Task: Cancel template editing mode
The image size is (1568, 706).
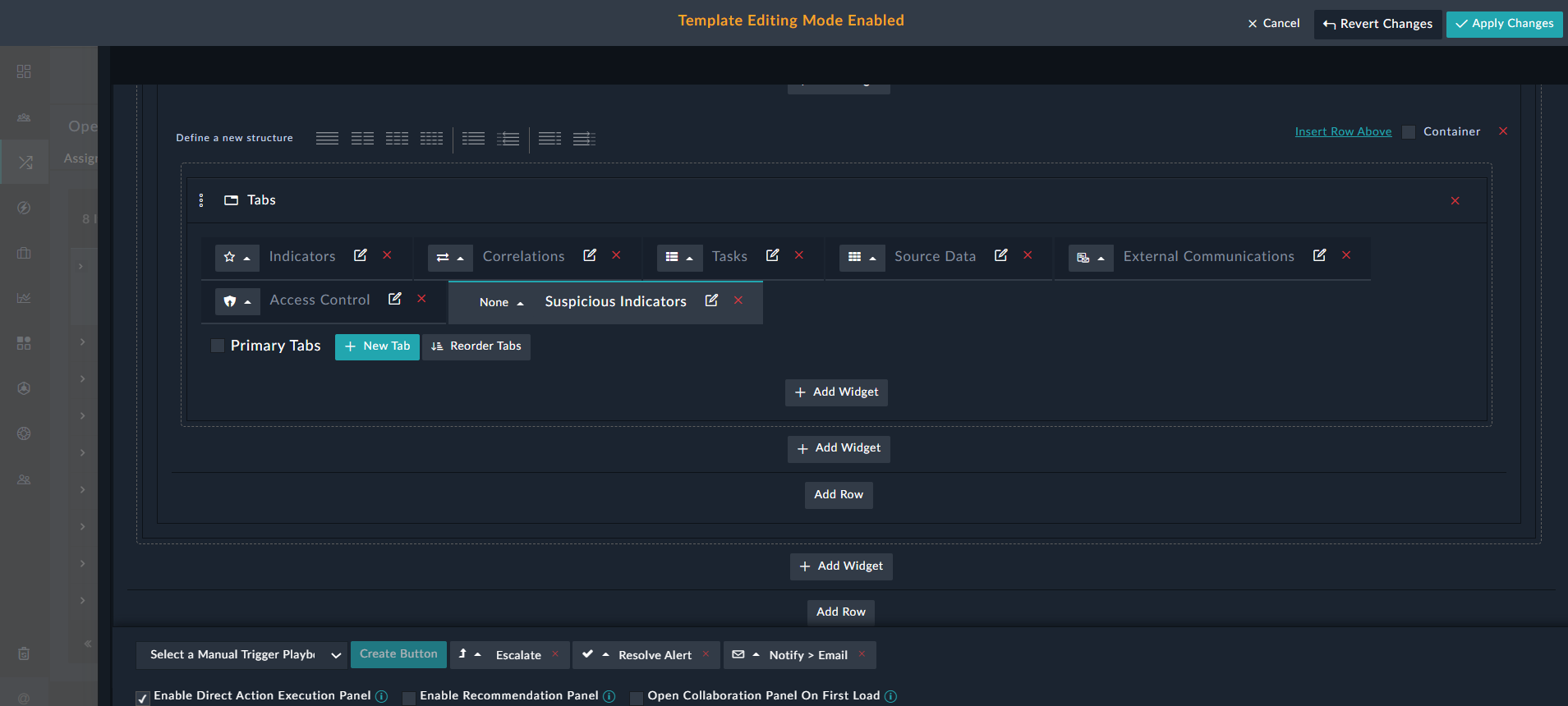Action: point(1274,24)
